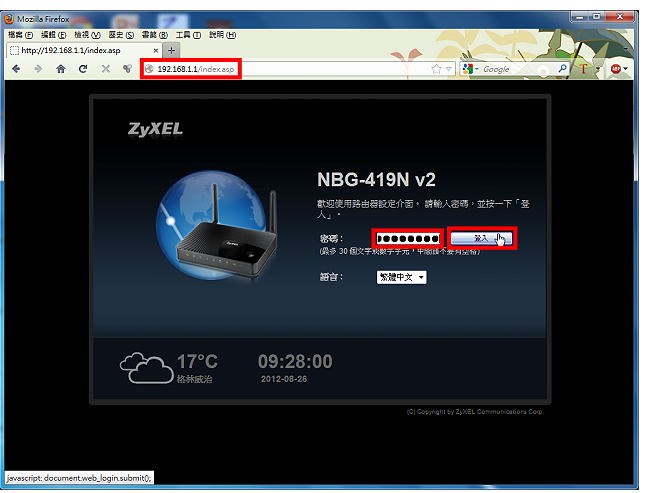Click the page icon in the address bar

tap(149, 69)
